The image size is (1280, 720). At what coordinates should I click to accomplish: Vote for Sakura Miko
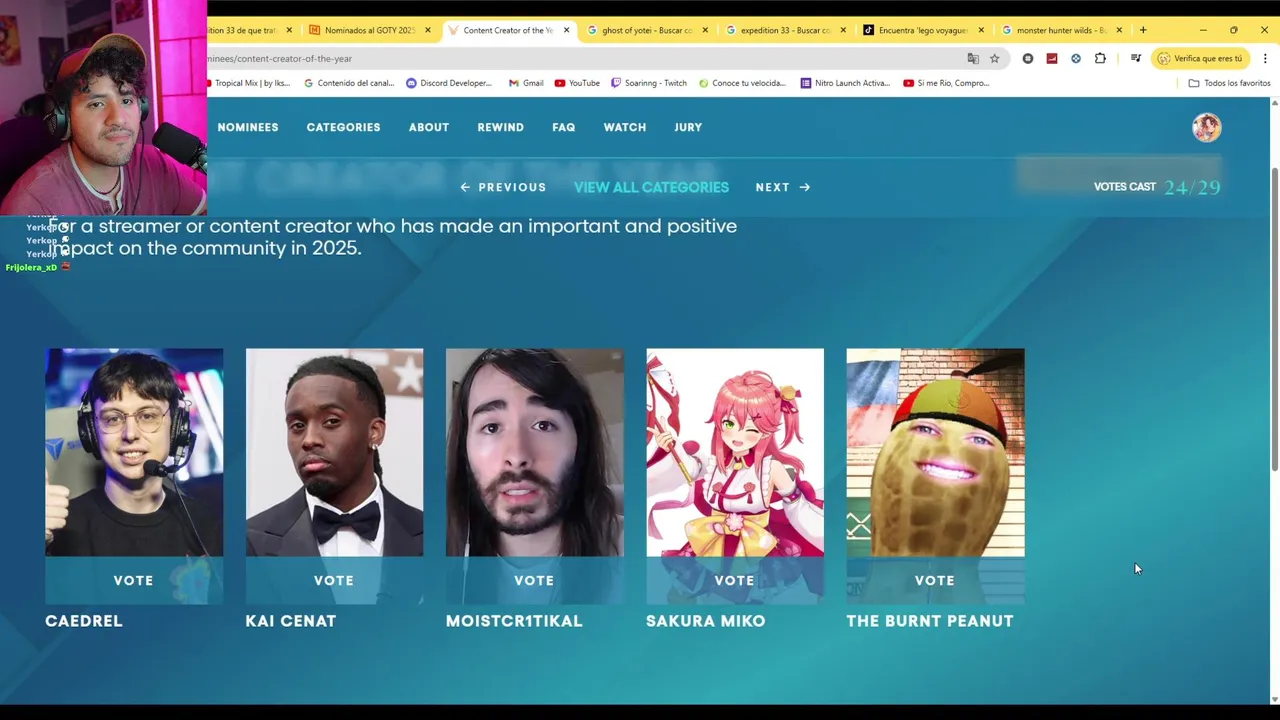735,580
